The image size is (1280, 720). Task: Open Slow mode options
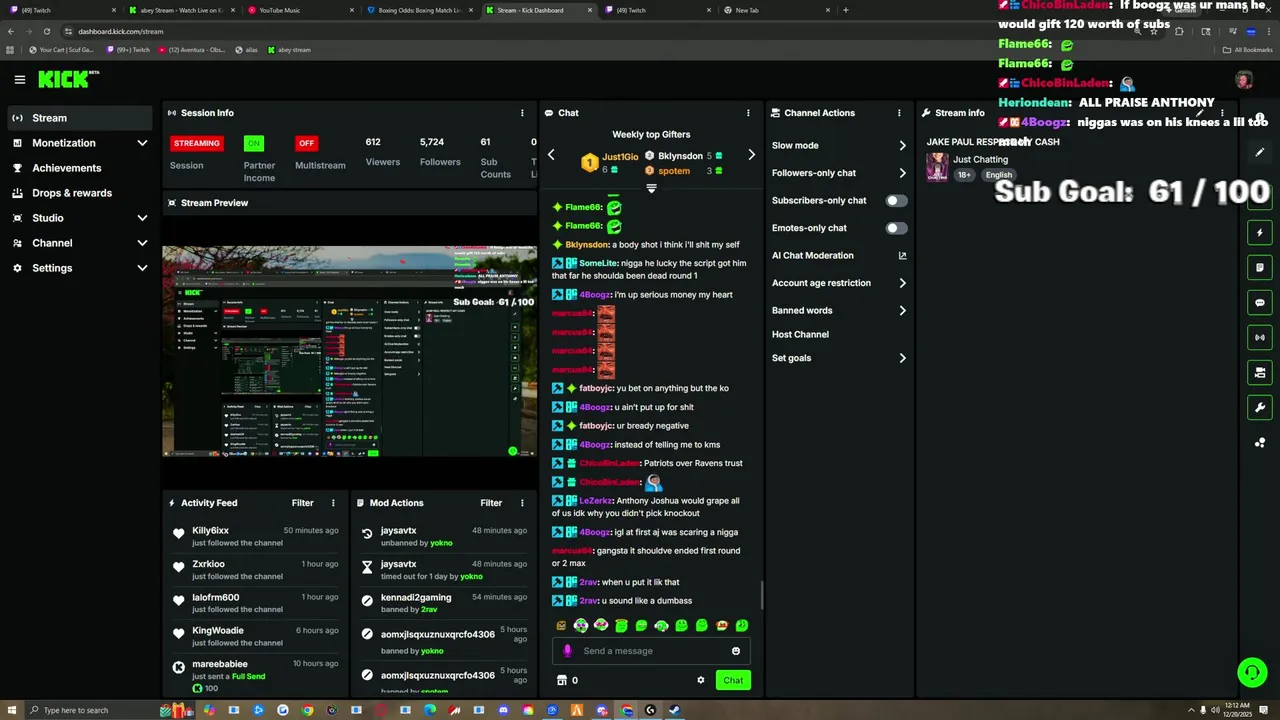[839, 146]
